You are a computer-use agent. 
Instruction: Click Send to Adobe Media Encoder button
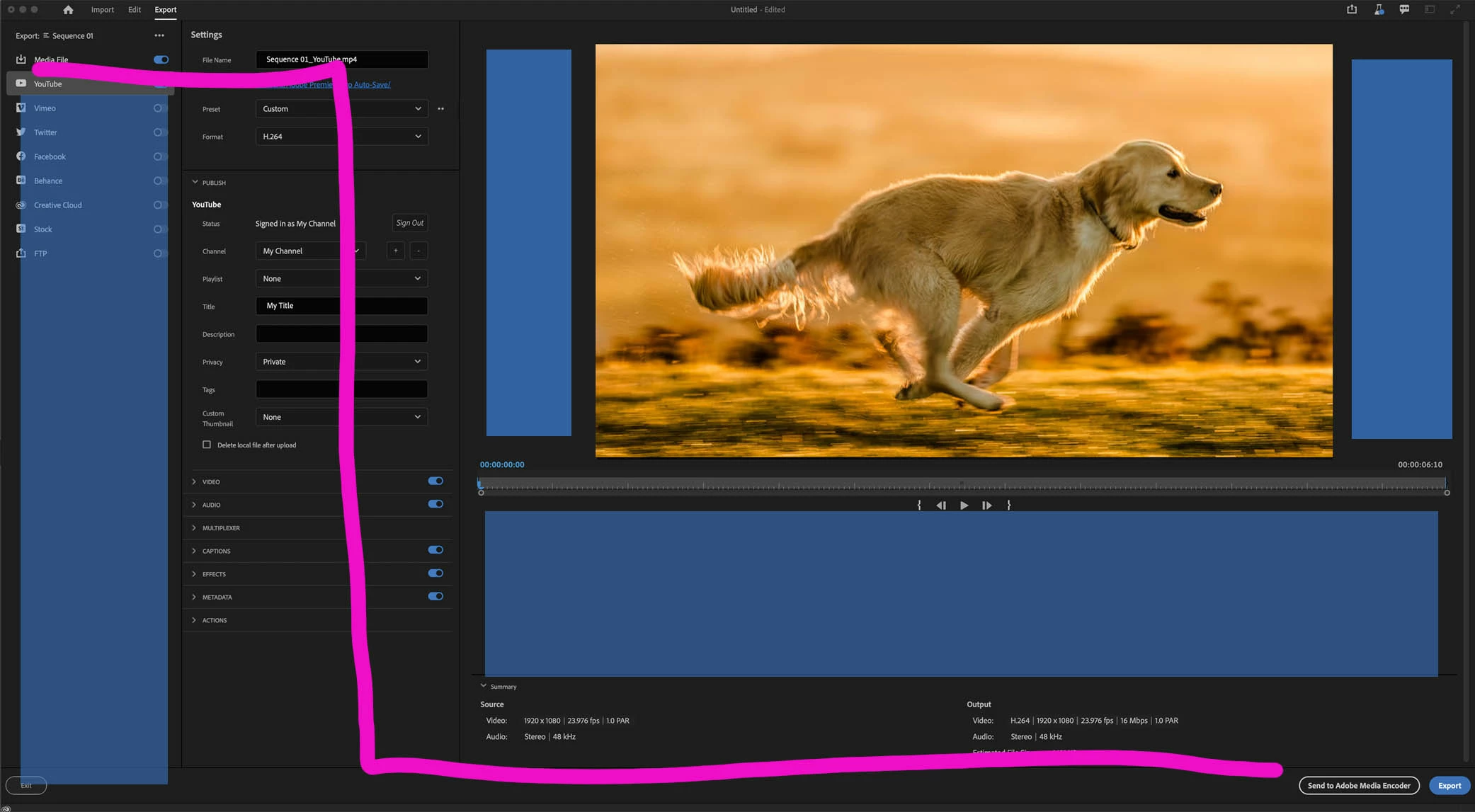1358,785
